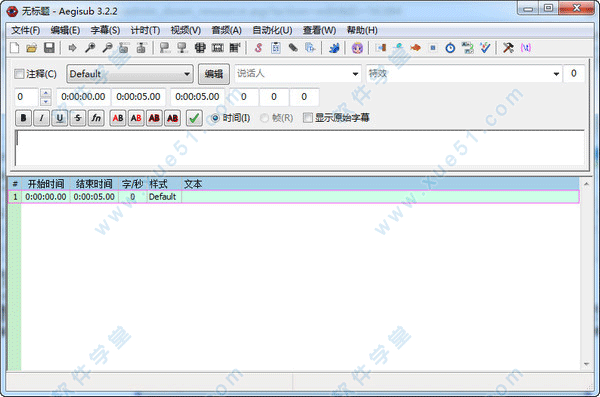The width and height of the screenshot is (600, 397).
Task: Snap subtitles to scene icon
Action: click(x=217, y=48)
